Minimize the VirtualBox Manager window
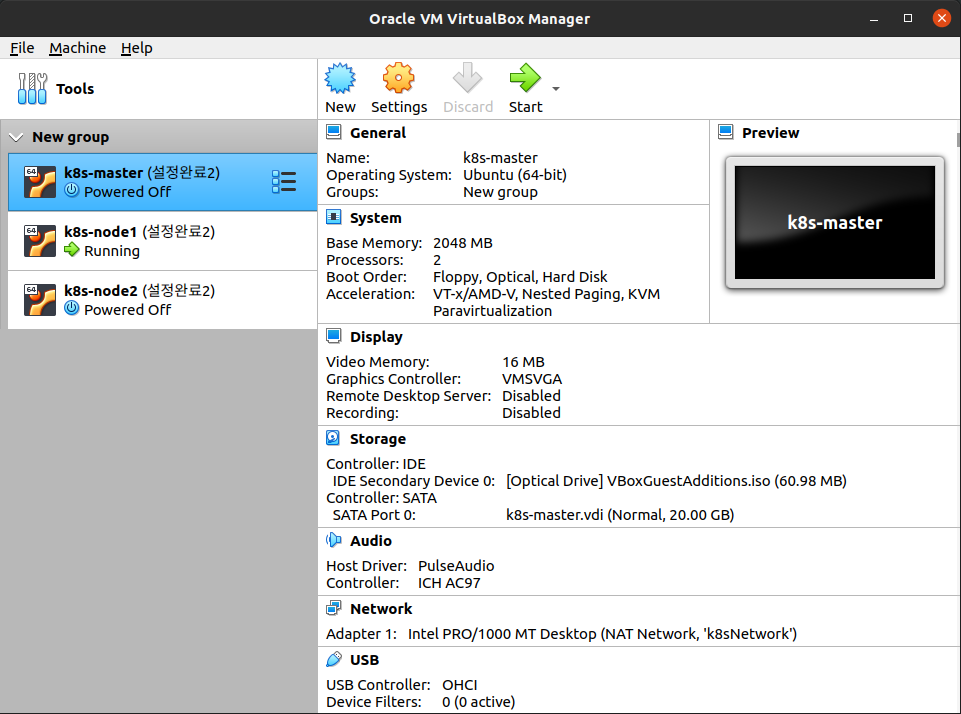Screen dimensions: 961x714 tap(874, 18)
